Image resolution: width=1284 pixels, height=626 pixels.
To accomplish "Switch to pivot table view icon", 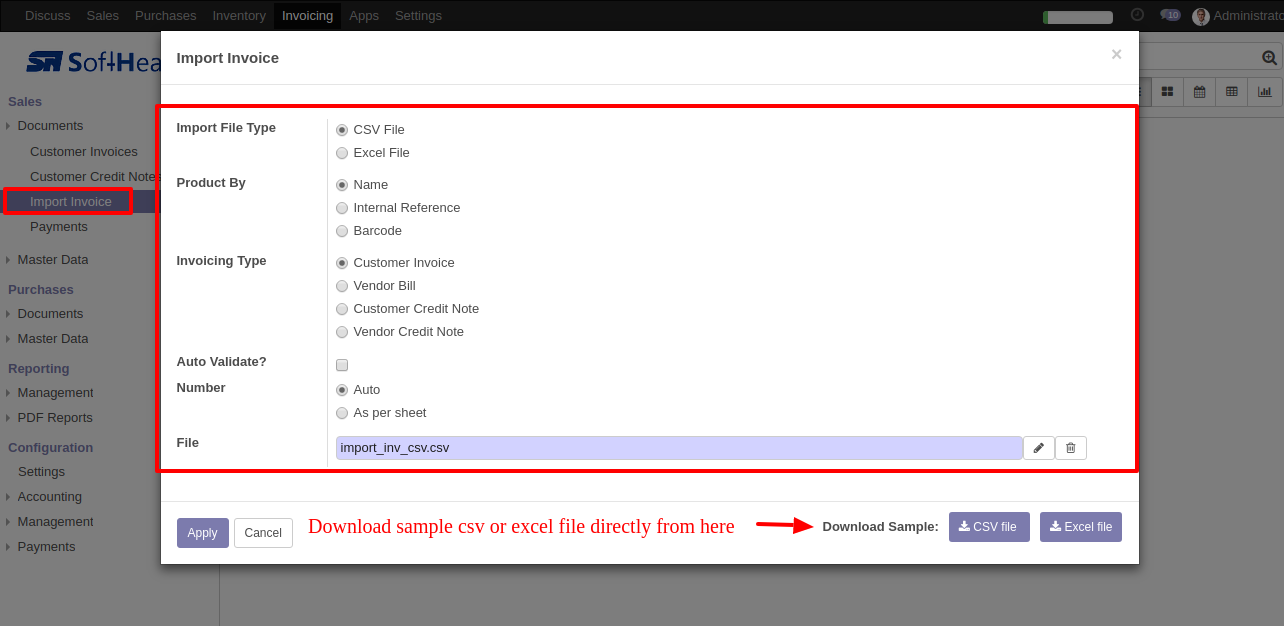I will pos(1232,92).
